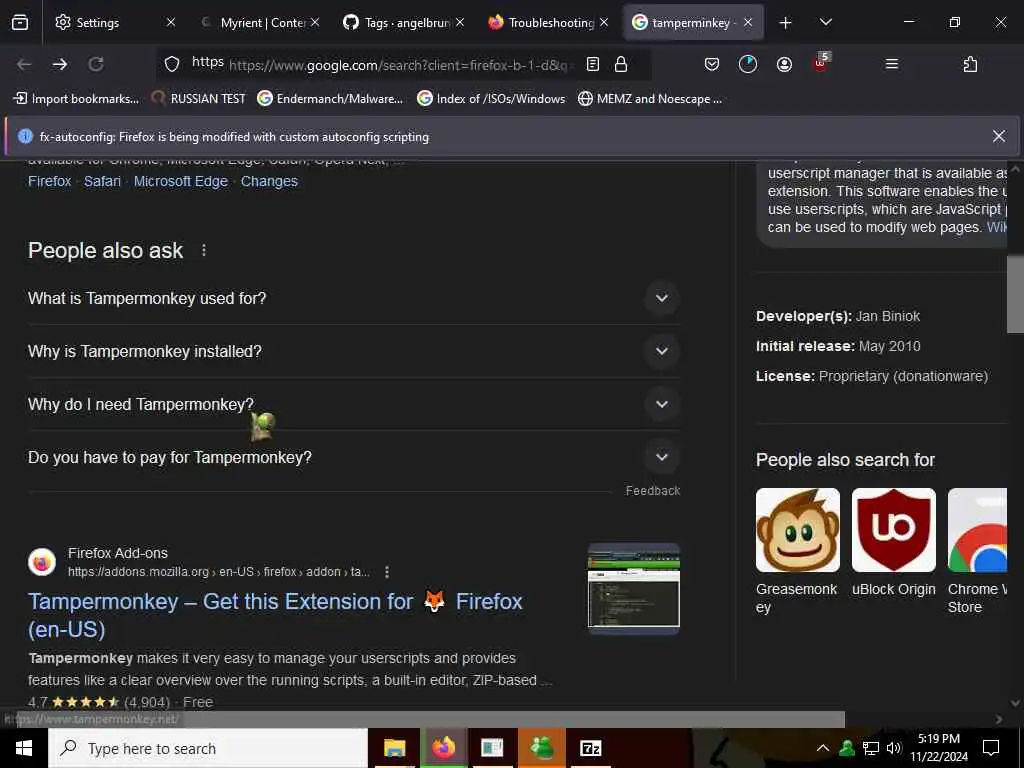Open the Chrome Web Store related search

coord(978,552)
